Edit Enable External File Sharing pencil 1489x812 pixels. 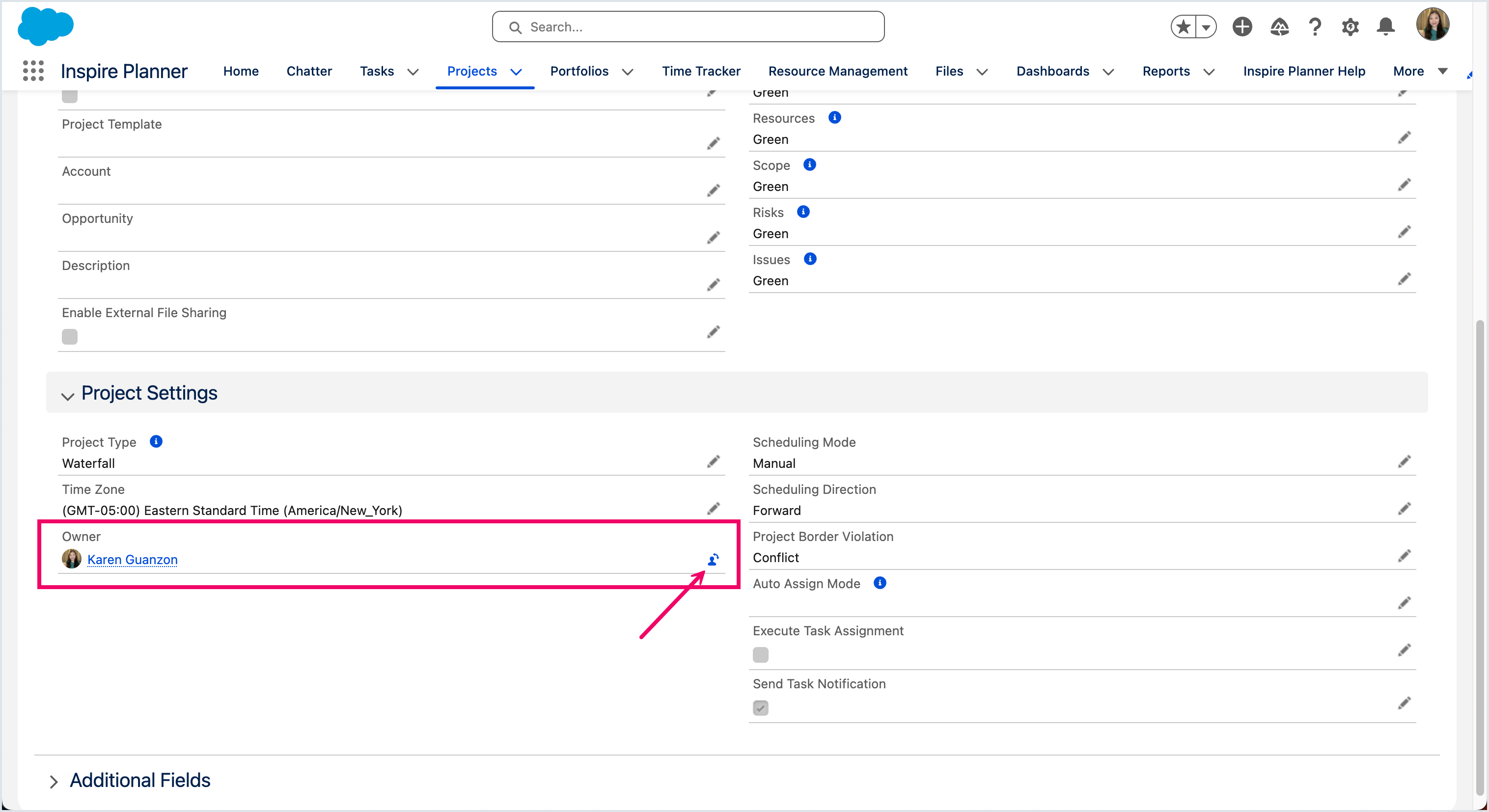[x=713, y=332]
